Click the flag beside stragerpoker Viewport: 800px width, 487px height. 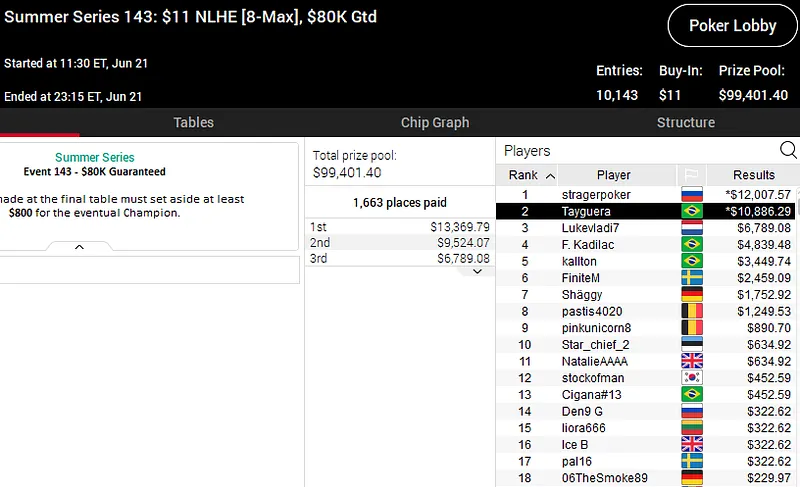click(691, 194)
